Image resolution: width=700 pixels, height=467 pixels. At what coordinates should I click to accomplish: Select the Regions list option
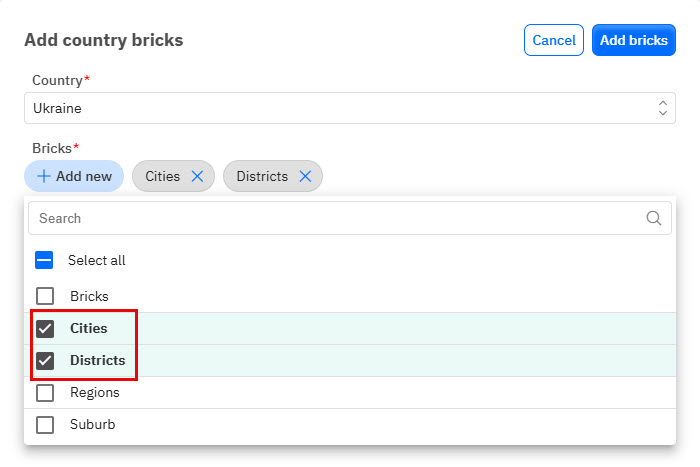pos(95,393)
